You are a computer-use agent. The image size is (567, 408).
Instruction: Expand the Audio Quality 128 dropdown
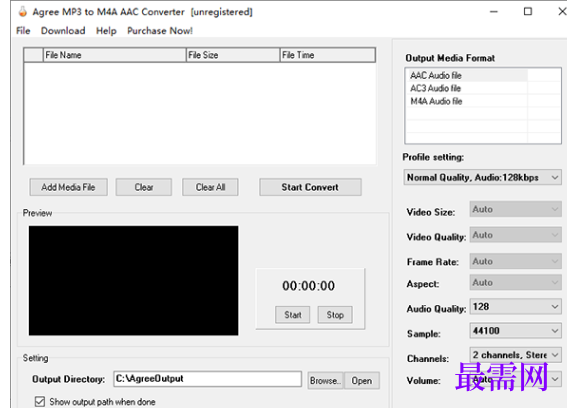(x=515, y=307)
